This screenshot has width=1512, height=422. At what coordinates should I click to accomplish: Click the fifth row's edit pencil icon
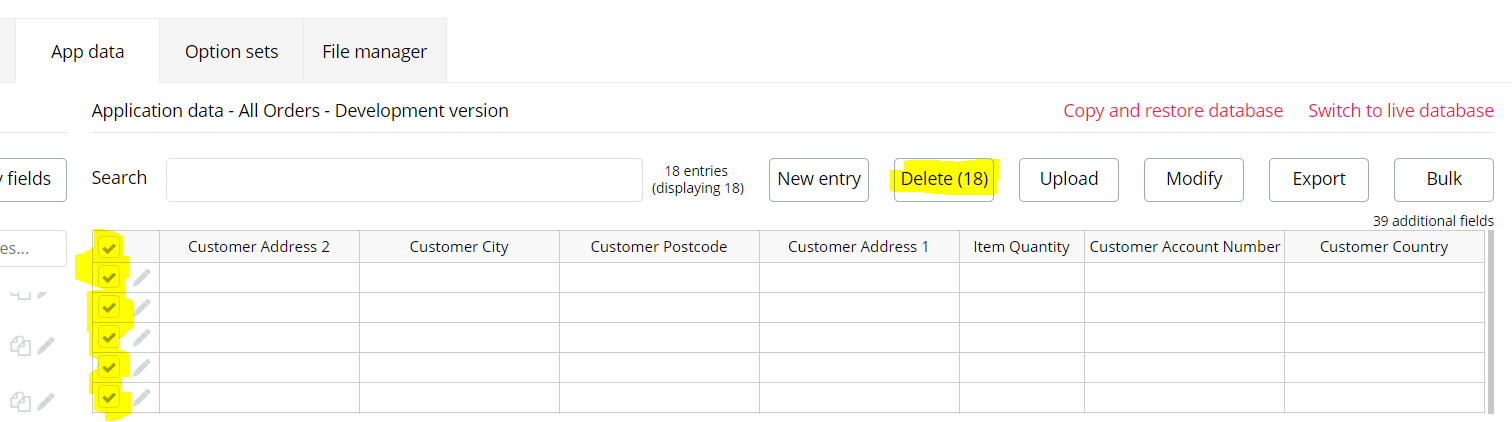pyautogui.click(x=143, y=397)
